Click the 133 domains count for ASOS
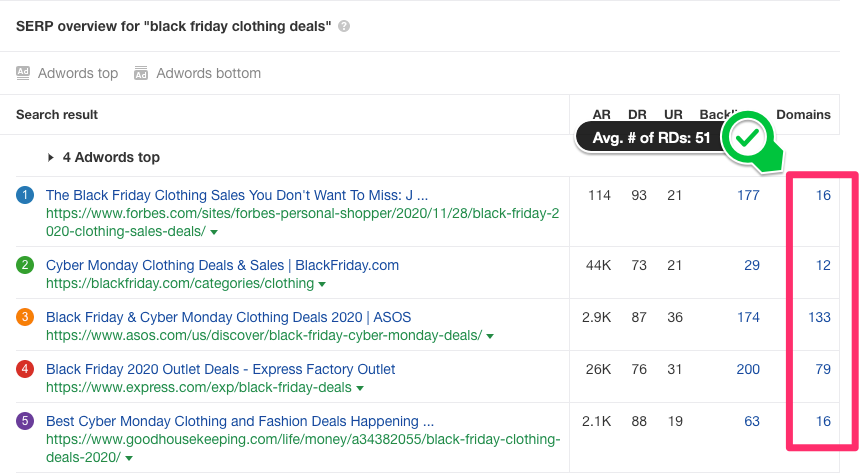Viewport: 859px width, 473px height. pyautogui.click(x=819, y=317)
